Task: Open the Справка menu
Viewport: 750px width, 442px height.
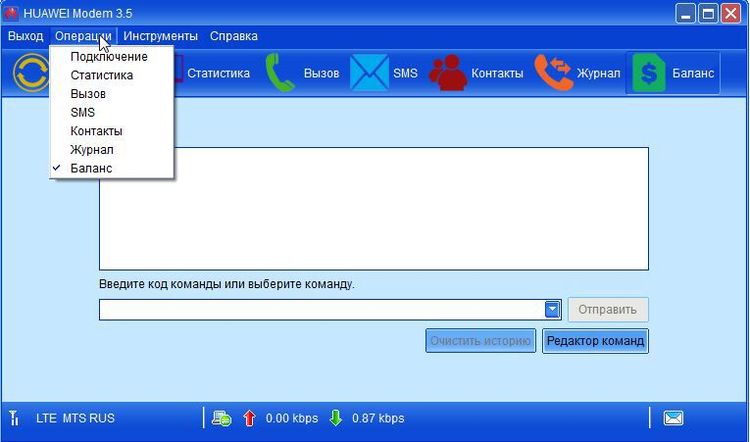Action: point(233,36)
